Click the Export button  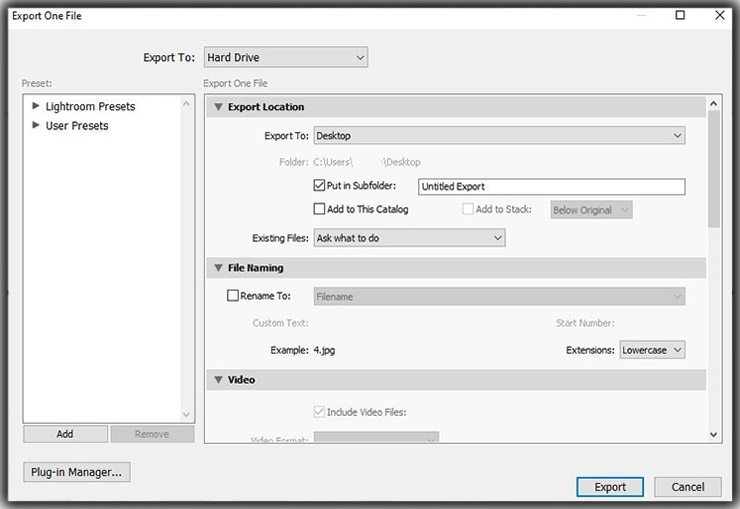(x=610, y=487)
